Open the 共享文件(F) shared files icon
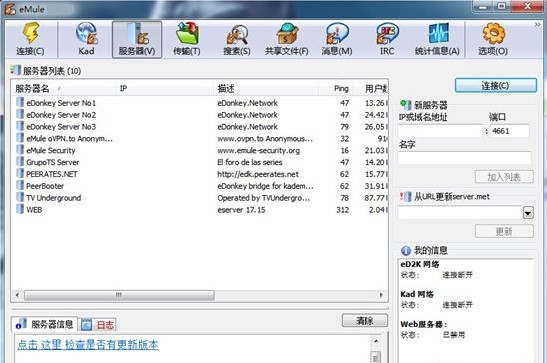The image size is (547, 363). [287, 39]
